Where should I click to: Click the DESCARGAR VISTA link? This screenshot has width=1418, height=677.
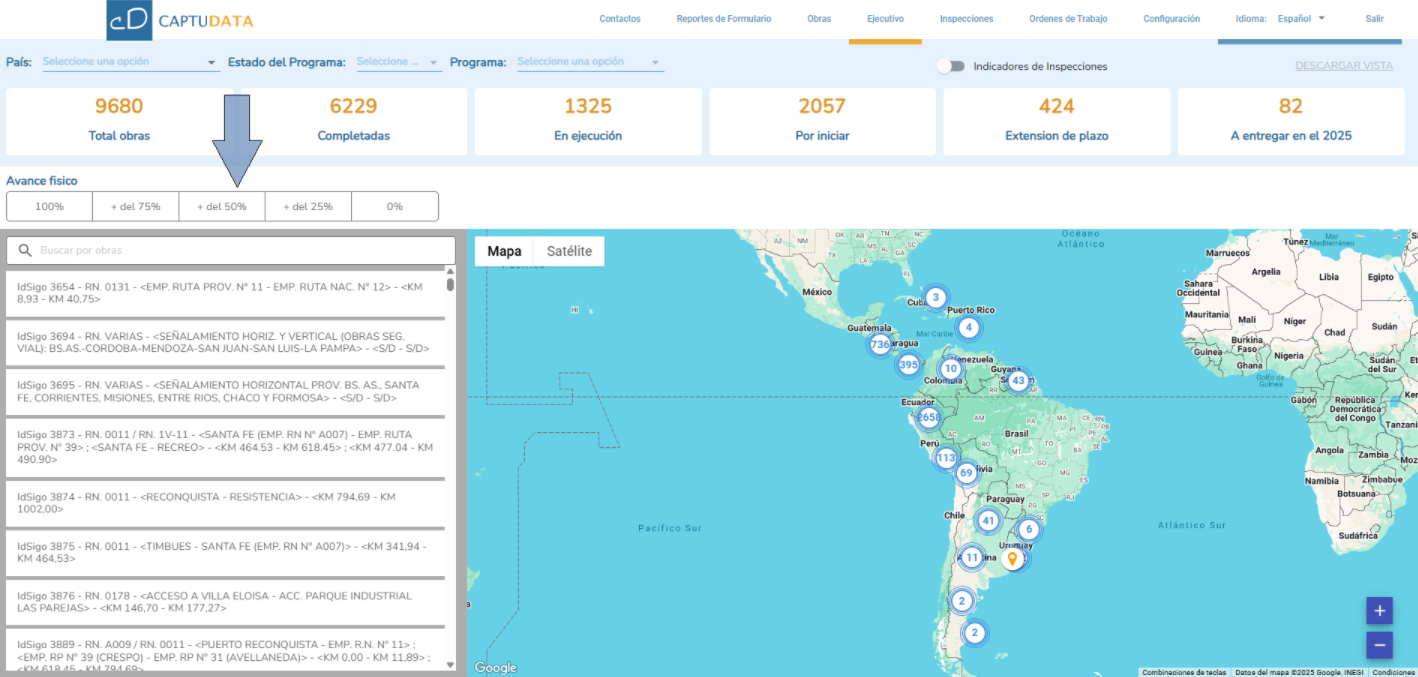(1344, 66)
